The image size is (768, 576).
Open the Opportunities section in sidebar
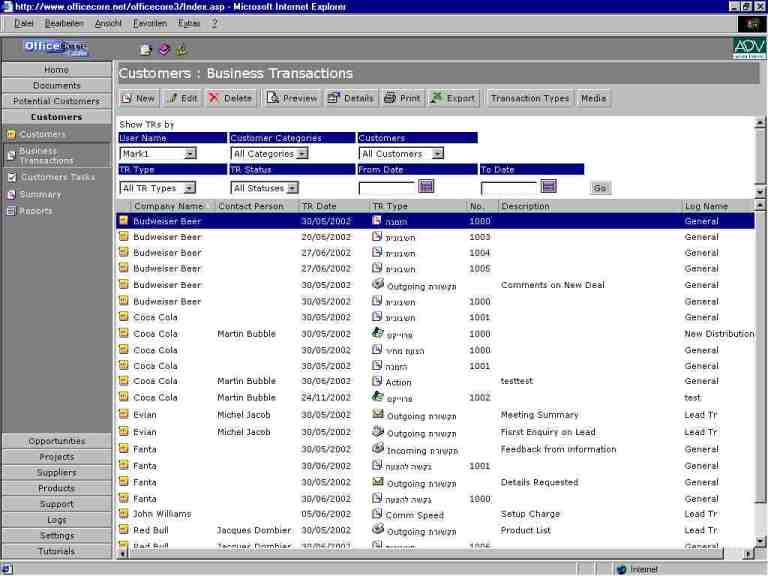[x=57, y=441]
